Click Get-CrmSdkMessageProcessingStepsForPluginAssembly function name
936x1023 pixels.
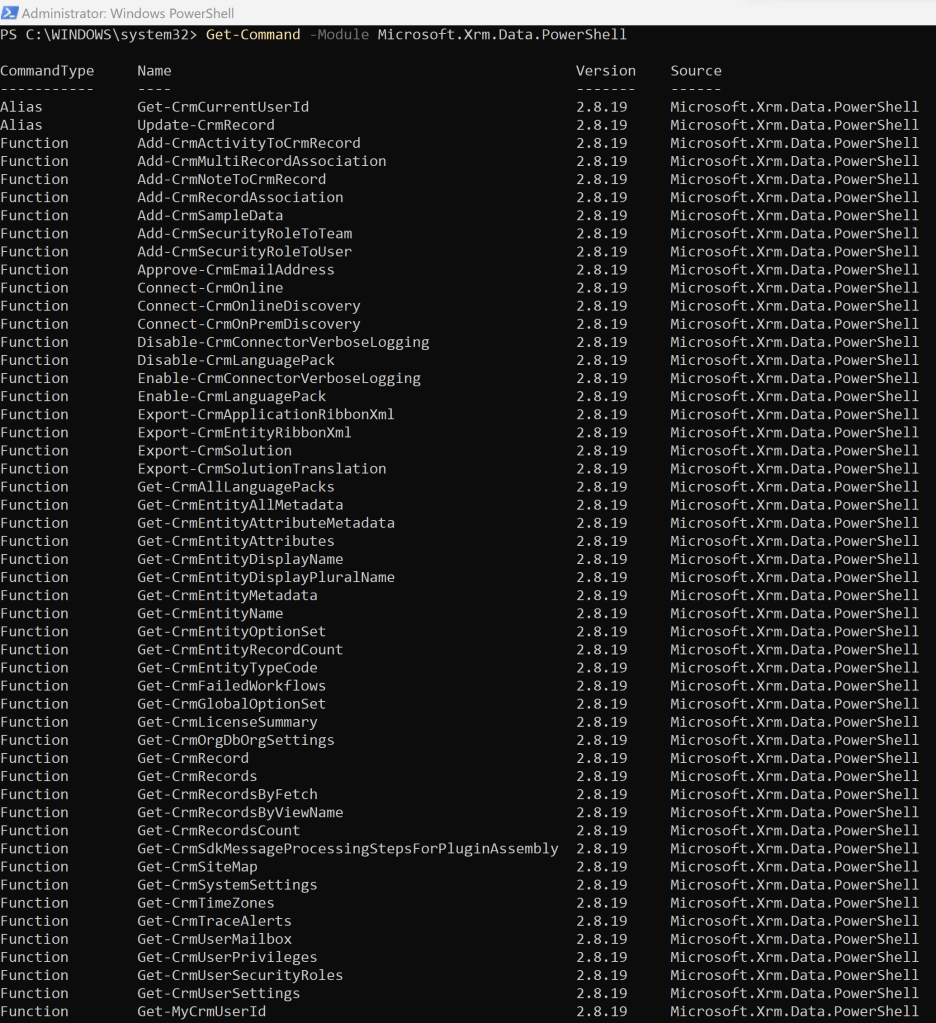[x=347, y=848]
